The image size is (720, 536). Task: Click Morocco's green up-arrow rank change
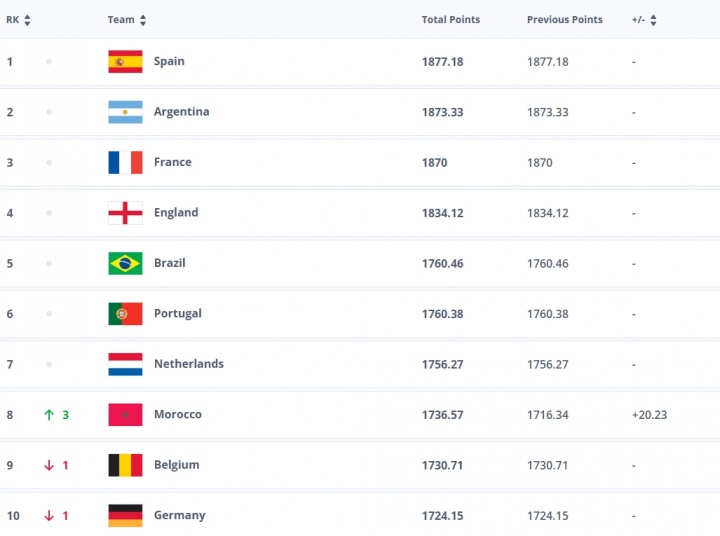pos(48,414)
